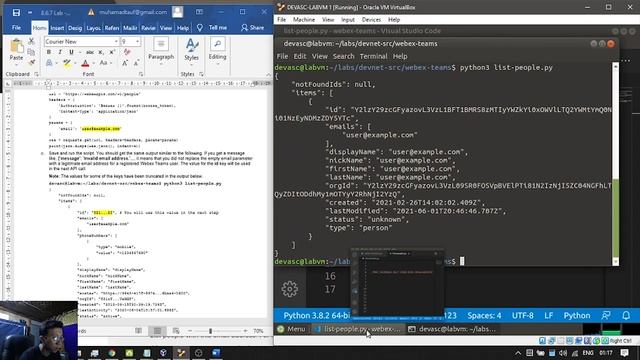Image resolution: width=640 pixels, height=360 pixels.
Task: Apply yellow text highlight color
Action: pos(67,63)
